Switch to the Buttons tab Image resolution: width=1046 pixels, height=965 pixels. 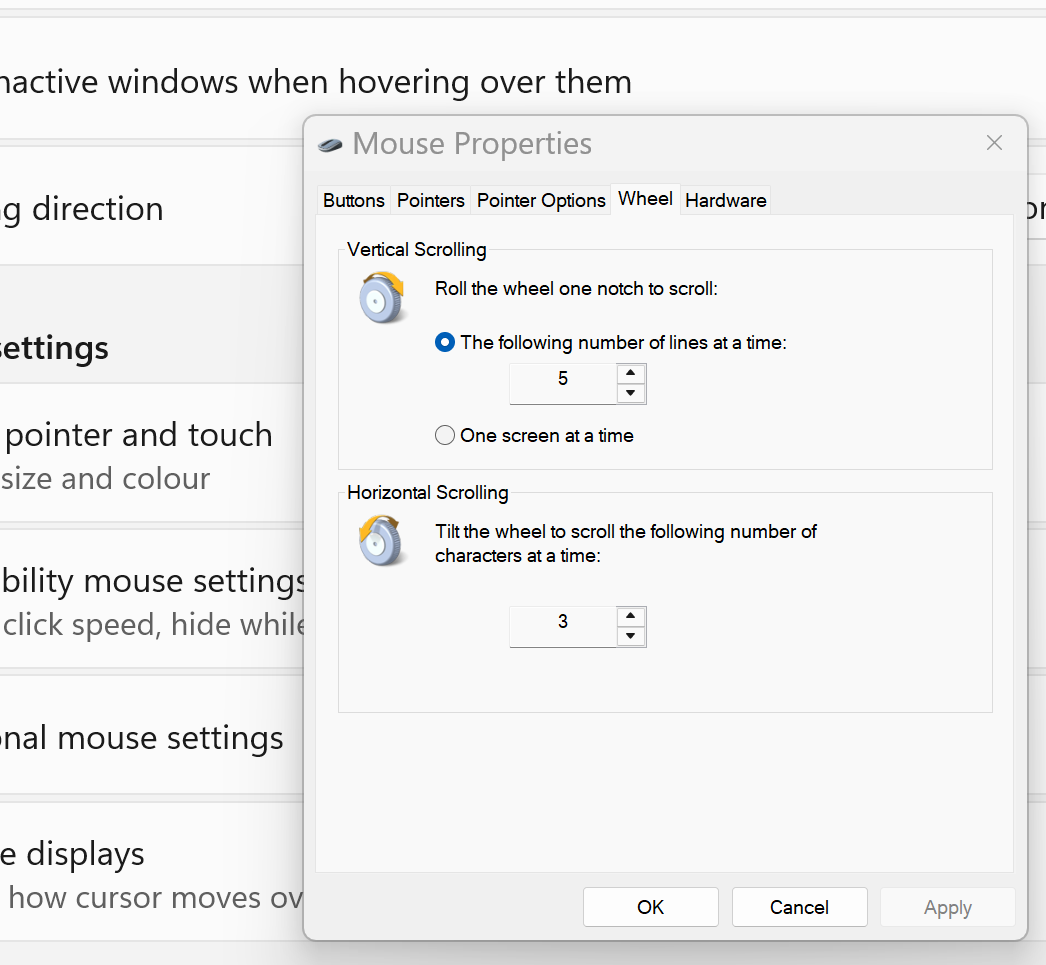353,200
